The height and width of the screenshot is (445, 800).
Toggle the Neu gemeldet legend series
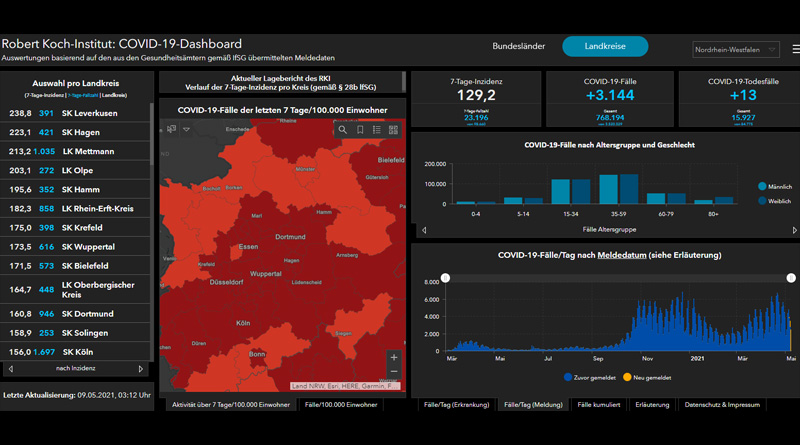tap(647, 378)
